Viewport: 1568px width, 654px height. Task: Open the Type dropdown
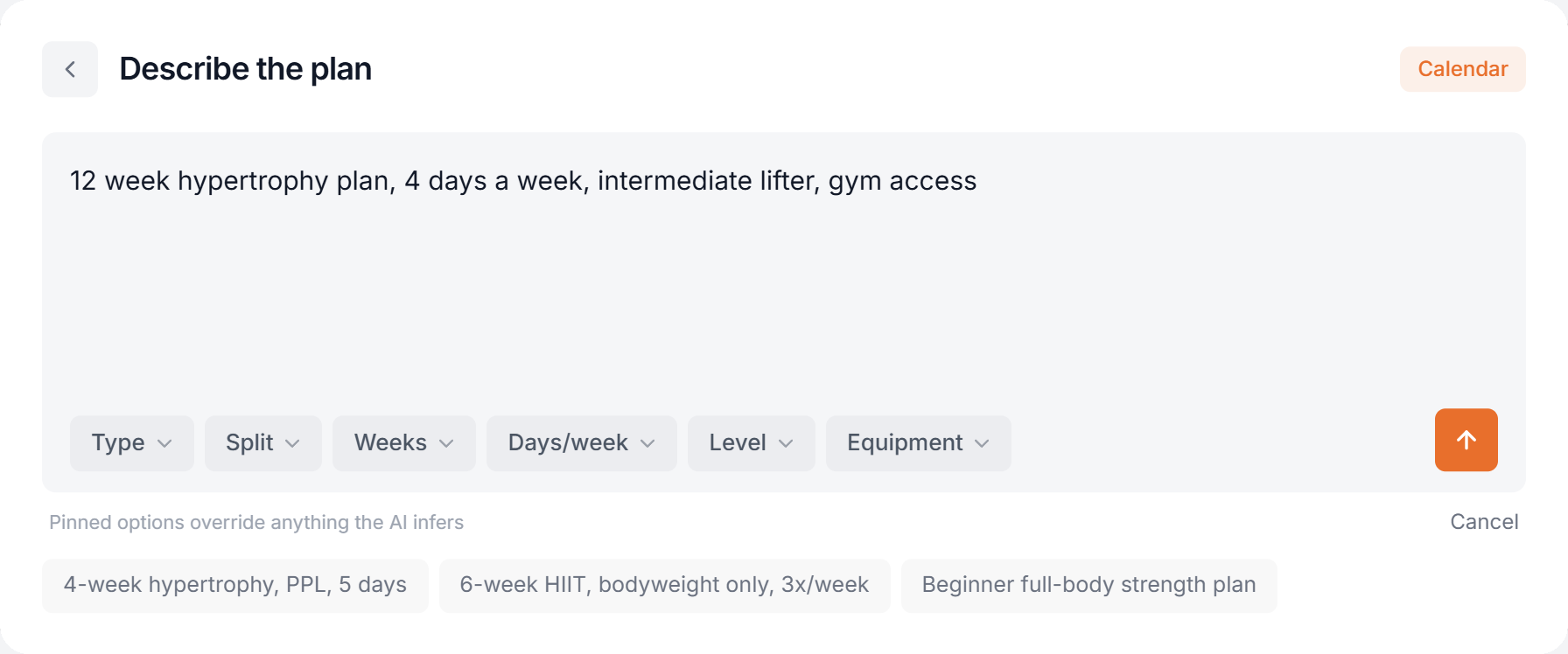132,443
